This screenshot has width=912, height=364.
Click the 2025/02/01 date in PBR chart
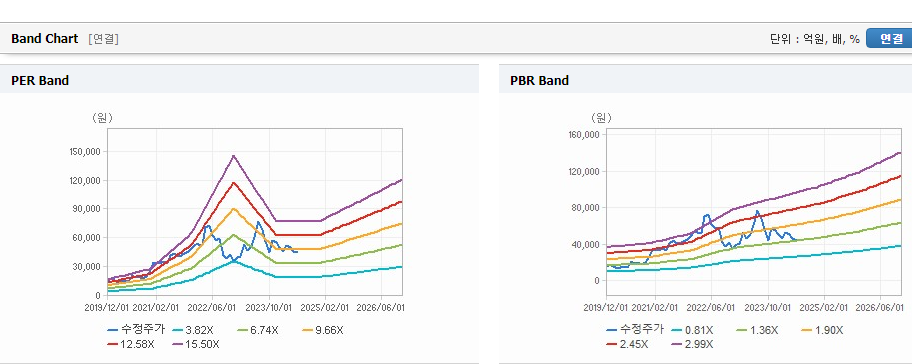(x=825, y=307)
